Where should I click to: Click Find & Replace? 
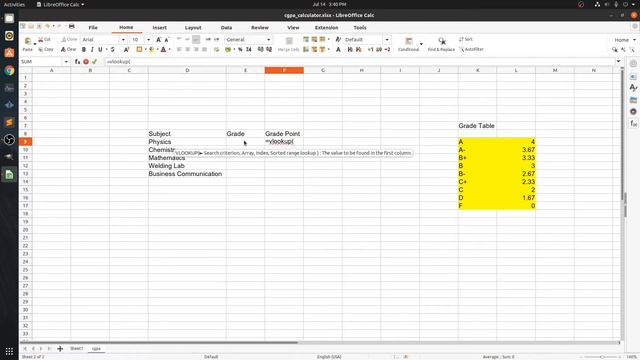441,44
